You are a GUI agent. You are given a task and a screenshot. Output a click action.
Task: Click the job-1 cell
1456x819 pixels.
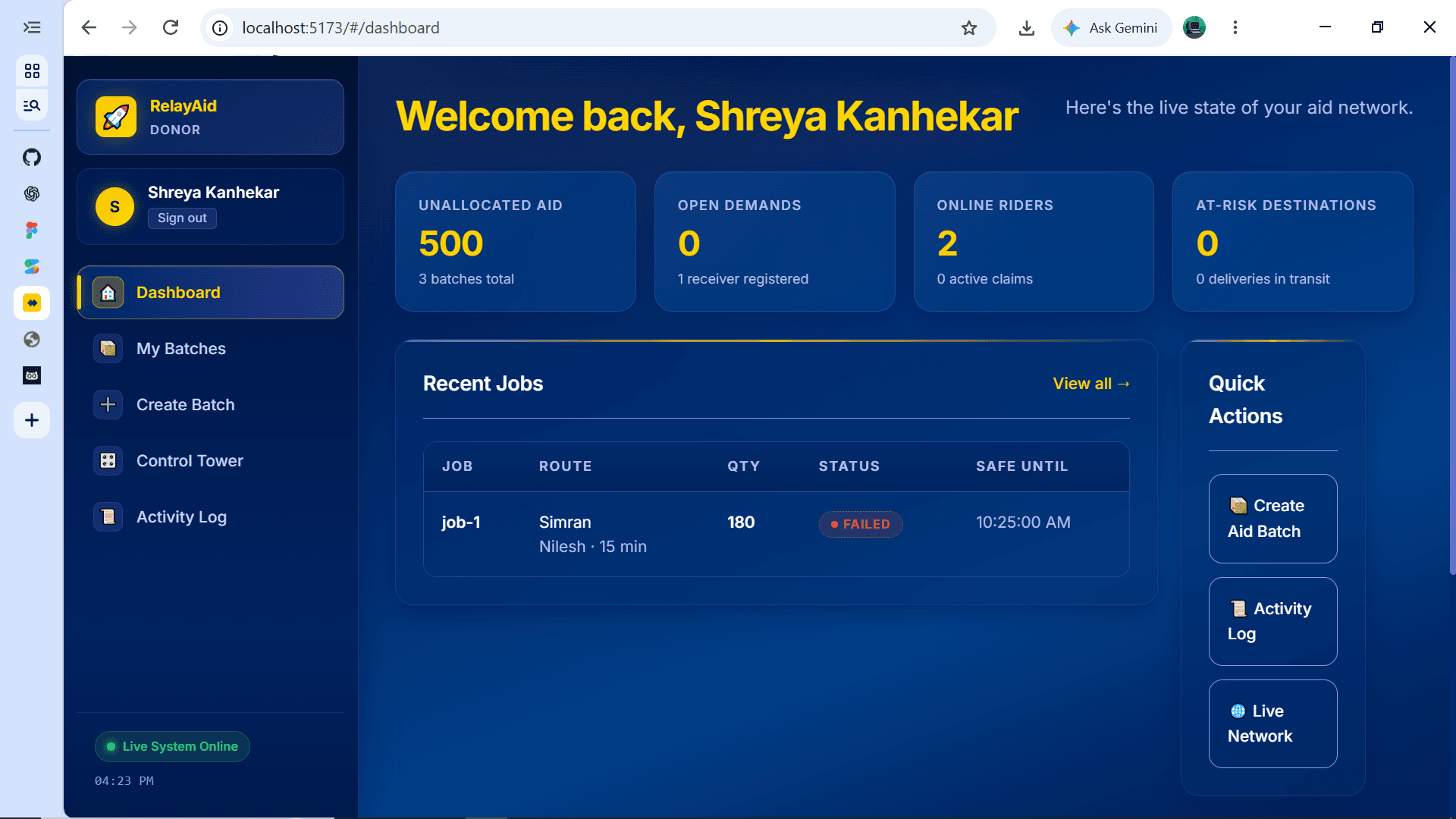(x=461, y=522)
